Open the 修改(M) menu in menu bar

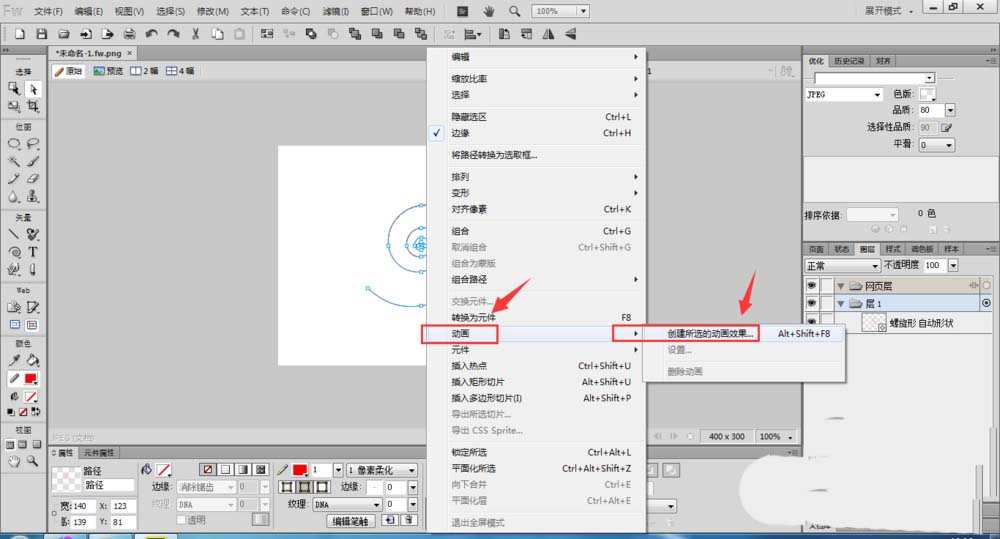pos(212,11)
